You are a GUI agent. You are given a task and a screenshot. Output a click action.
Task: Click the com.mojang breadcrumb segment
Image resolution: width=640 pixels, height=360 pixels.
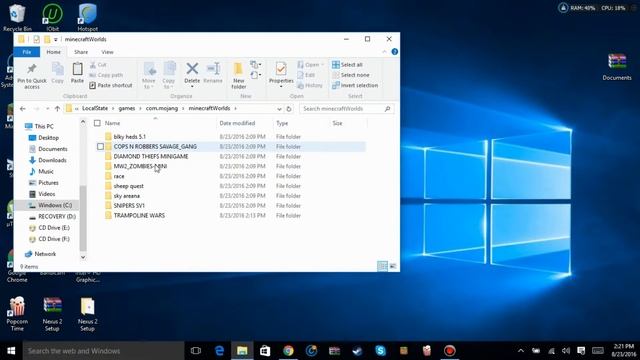(162, 109)
